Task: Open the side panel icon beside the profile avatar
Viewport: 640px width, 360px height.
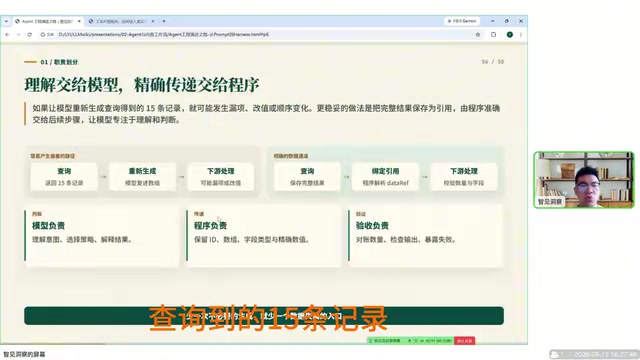Action: tap(493, 35)
